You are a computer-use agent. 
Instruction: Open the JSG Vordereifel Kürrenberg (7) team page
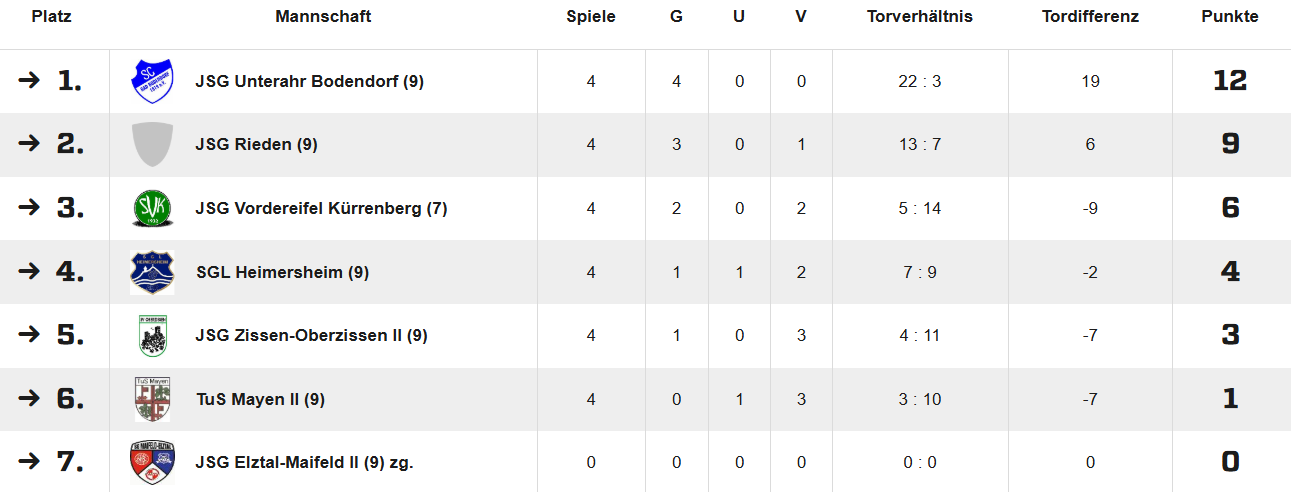tap(322, 208)
